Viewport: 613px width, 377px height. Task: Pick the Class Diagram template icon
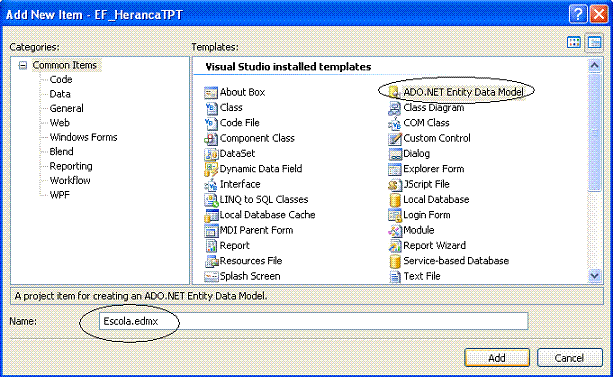click(394, 108)
